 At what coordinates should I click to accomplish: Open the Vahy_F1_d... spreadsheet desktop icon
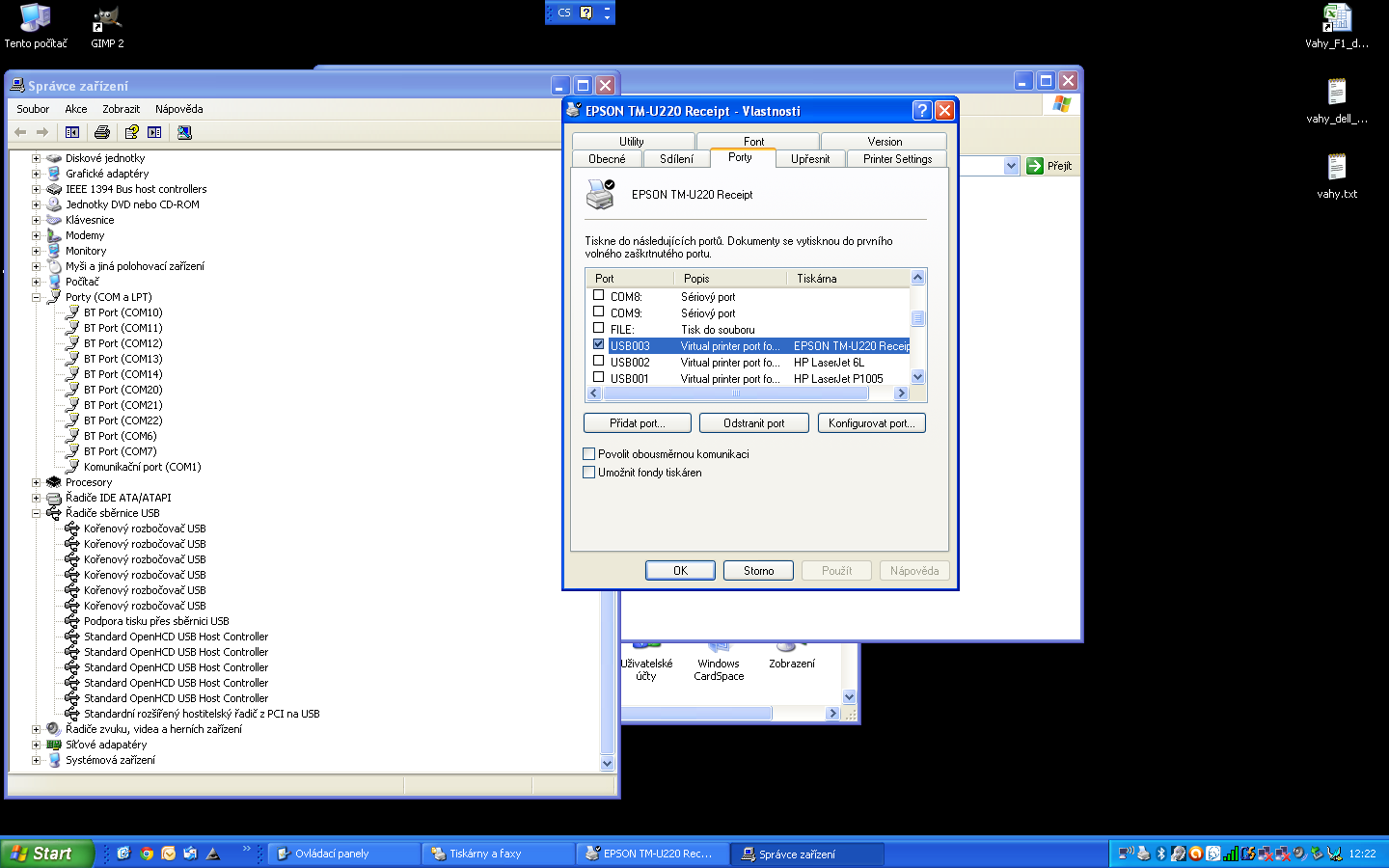coord(1337,26)
